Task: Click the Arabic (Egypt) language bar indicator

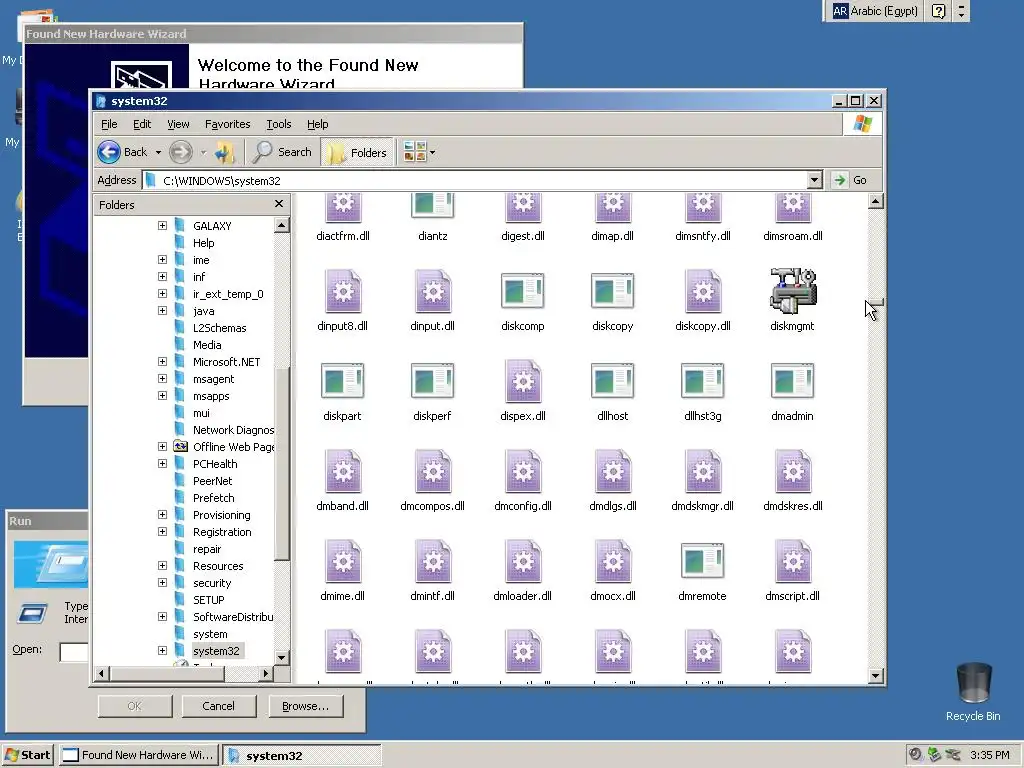Action: click(x=875, y=11)
